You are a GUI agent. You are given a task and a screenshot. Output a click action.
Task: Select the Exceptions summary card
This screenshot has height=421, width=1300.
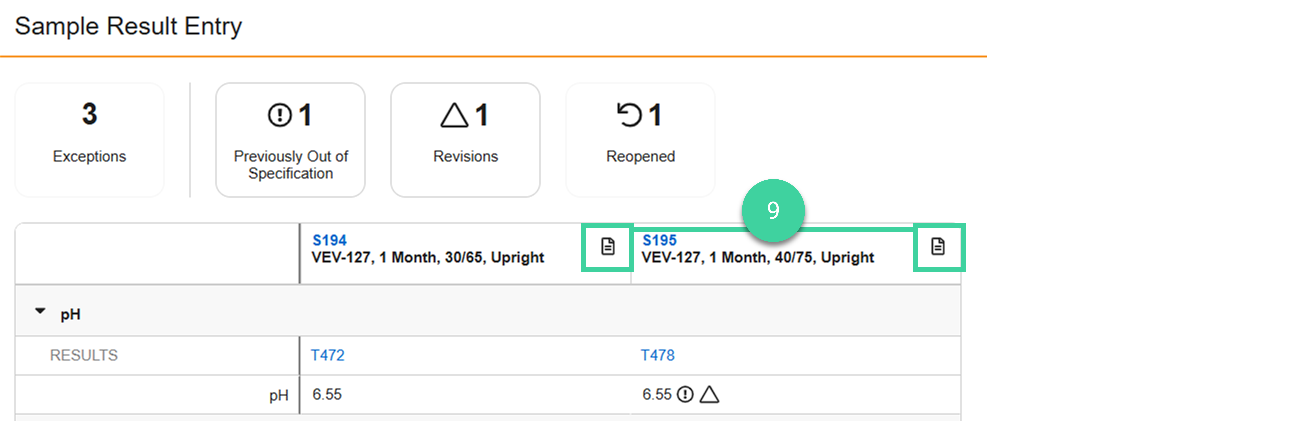coord(89,140)
